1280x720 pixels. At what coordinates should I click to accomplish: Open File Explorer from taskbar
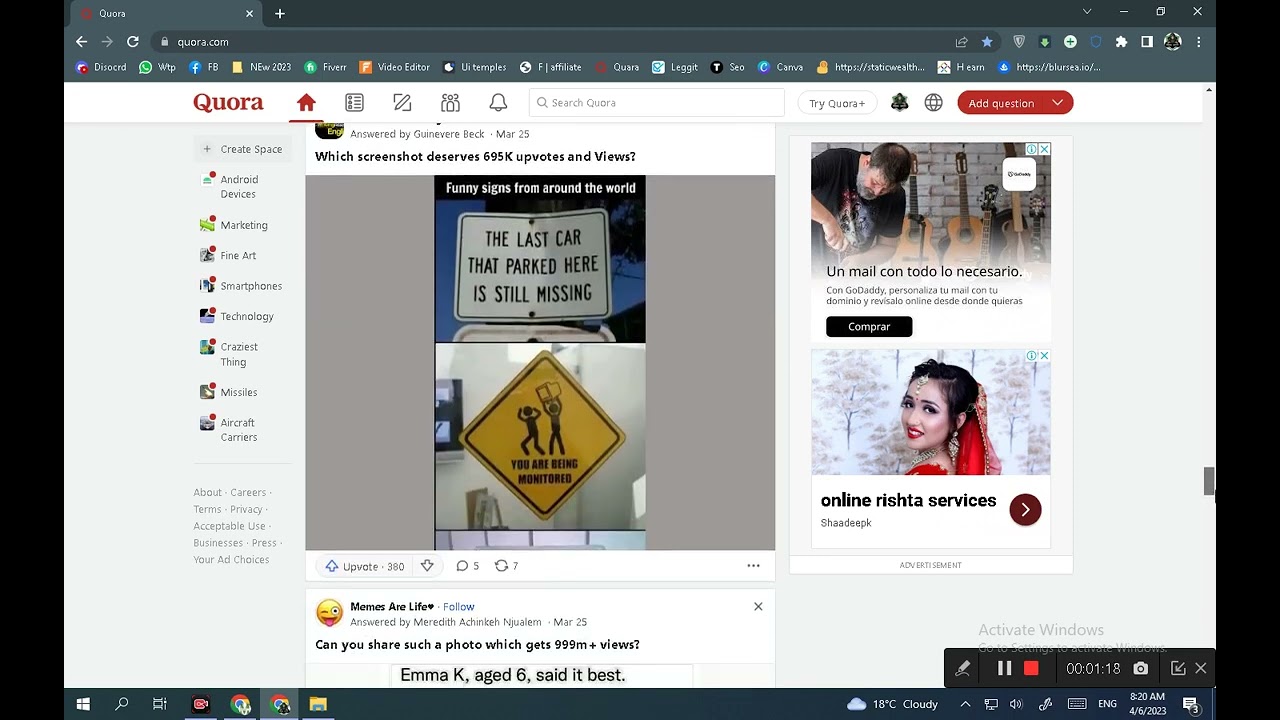tap(318, 704)
